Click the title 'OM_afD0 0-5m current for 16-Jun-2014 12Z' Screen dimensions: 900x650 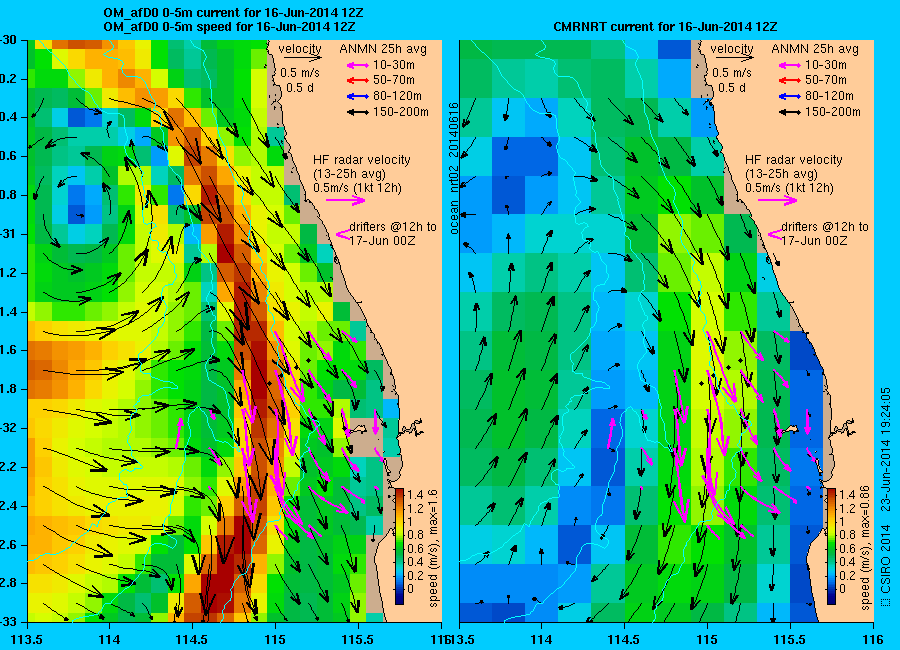[x=233, y=13]
